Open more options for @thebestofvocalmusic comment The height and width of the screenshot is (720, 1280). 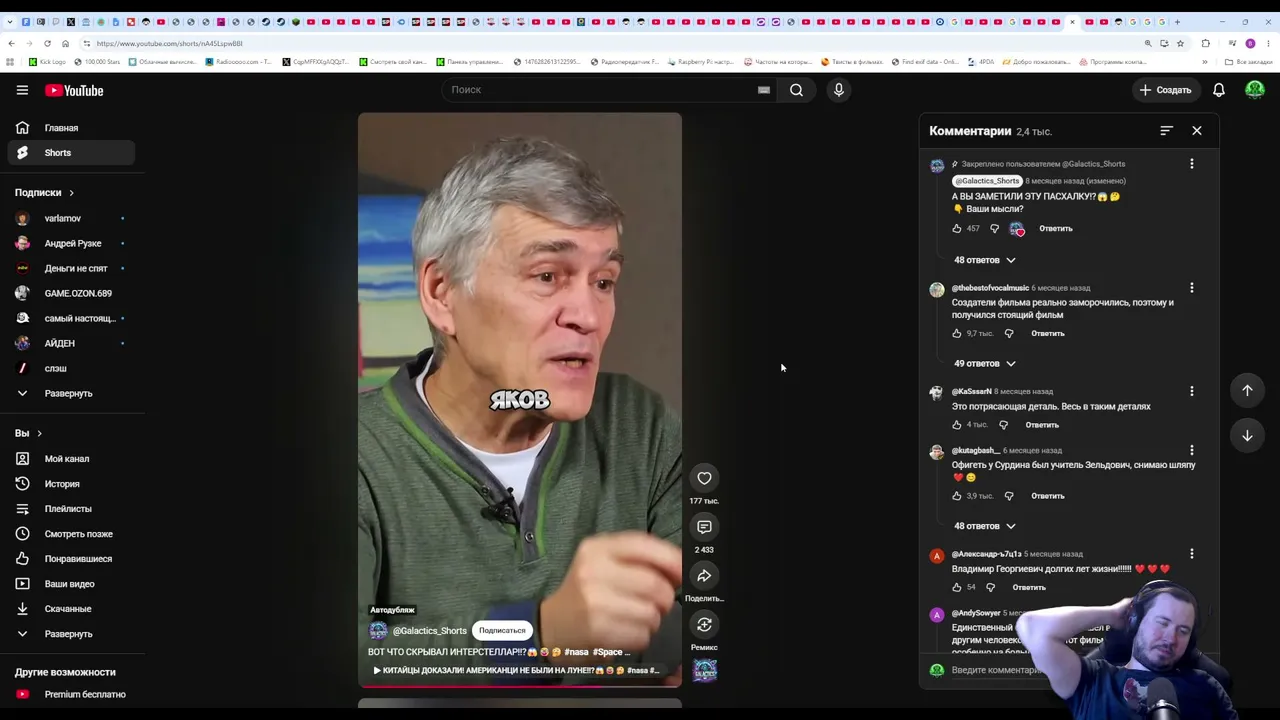pos(1192,288)
